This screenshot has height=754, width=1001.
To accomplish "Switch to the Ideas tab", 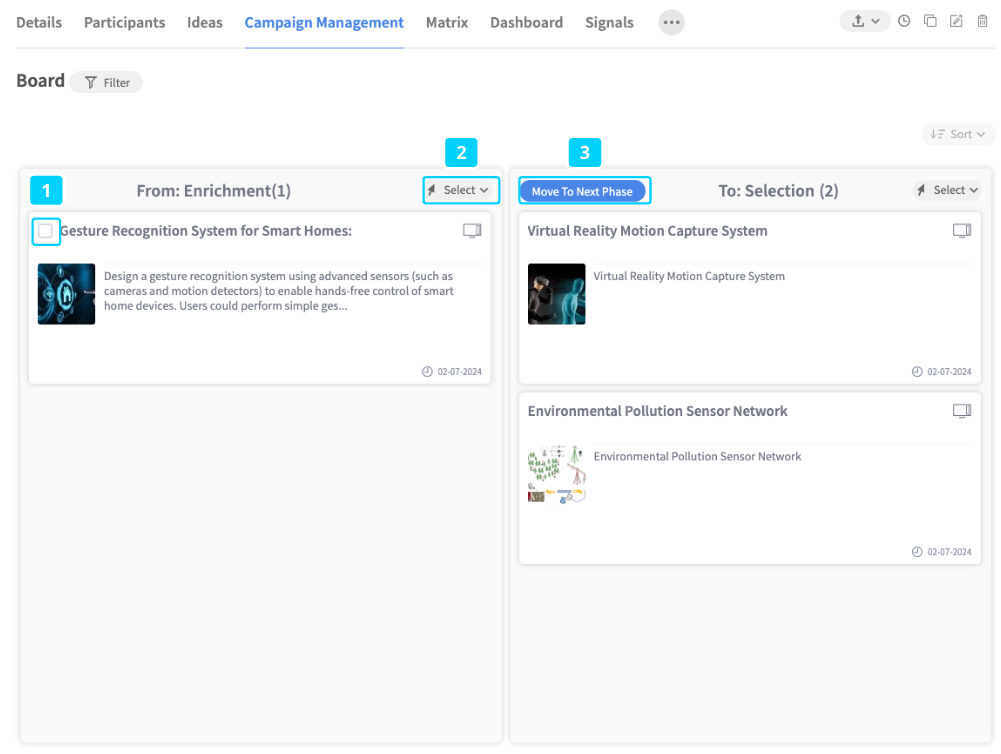I will click(205, 22).
